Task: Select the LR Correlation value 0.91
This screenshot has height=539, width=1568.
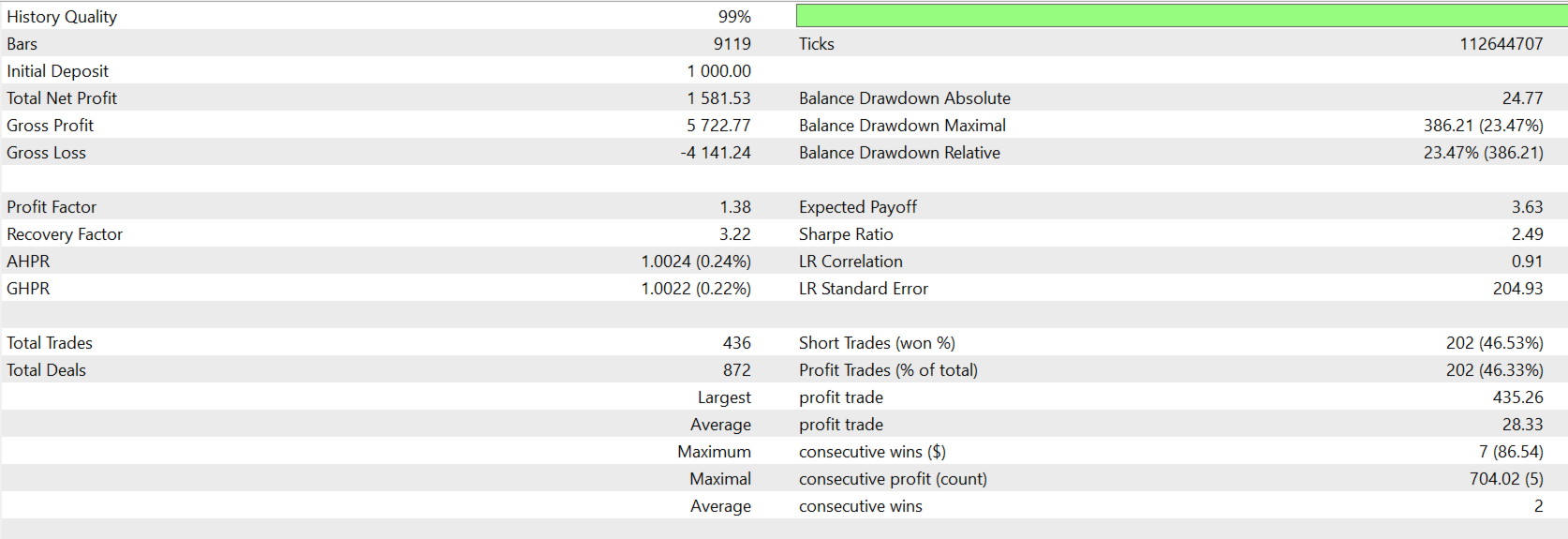Action: click(1527, 262)
